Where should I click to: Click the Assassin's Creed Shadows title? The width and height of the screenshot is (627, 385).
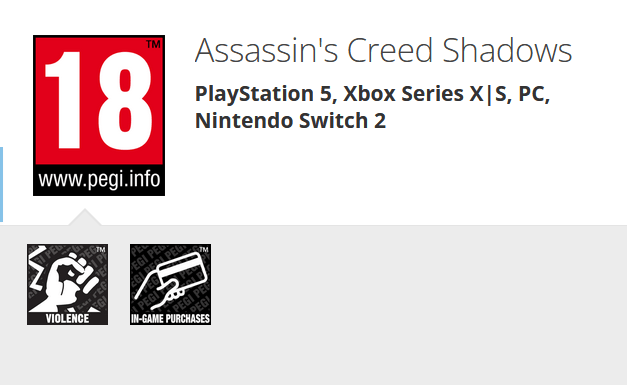pyautogui.click(x=383, y=50)
